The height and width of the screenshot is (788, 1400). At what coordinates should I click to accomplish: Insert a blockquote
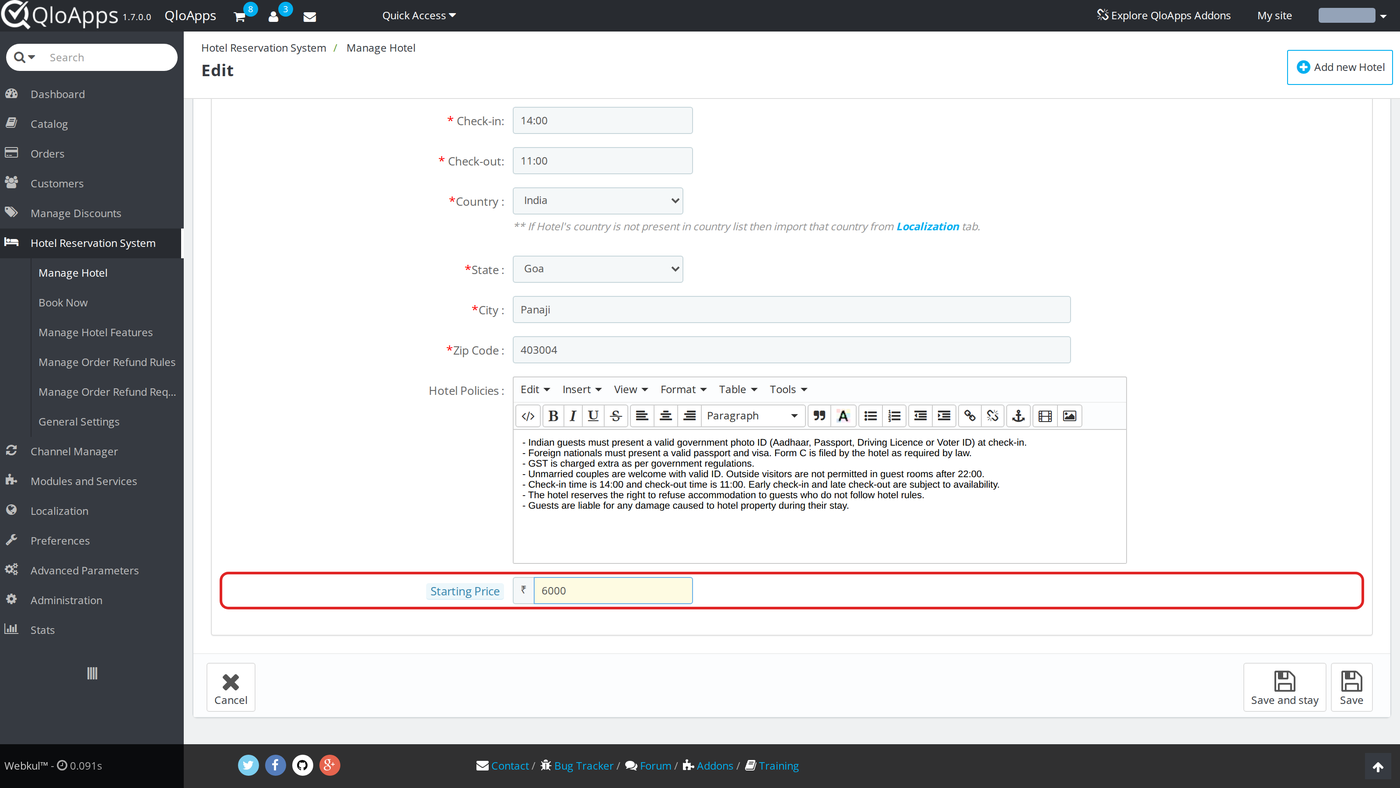tap(819, 416)
